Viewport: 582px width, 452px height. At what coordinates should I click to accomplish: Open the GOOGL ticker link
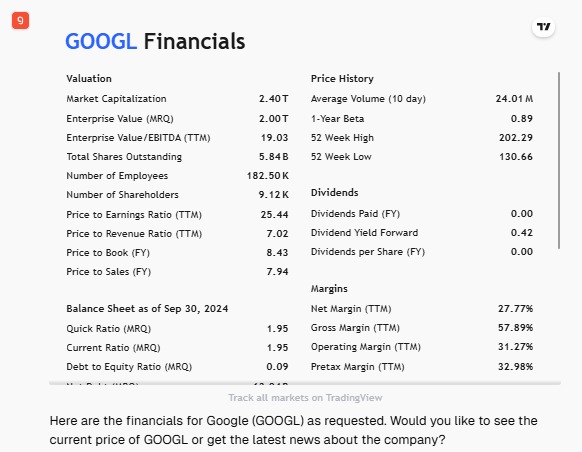(101, 41)
